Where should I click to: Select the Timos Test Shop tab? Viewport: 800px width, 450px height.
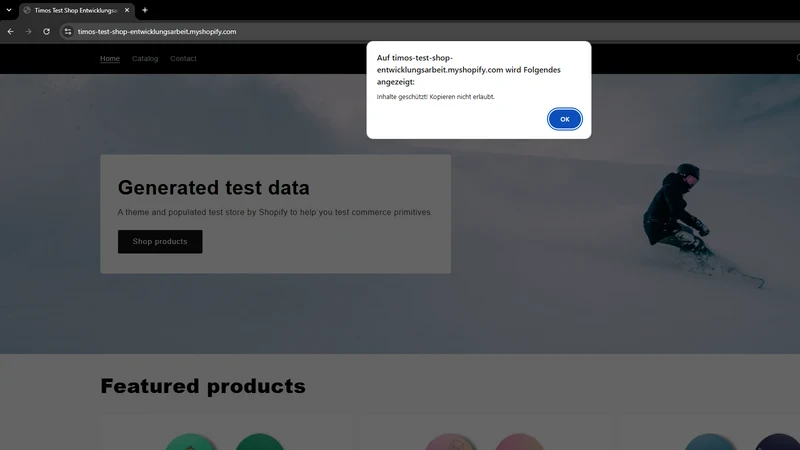click(77, 10)
